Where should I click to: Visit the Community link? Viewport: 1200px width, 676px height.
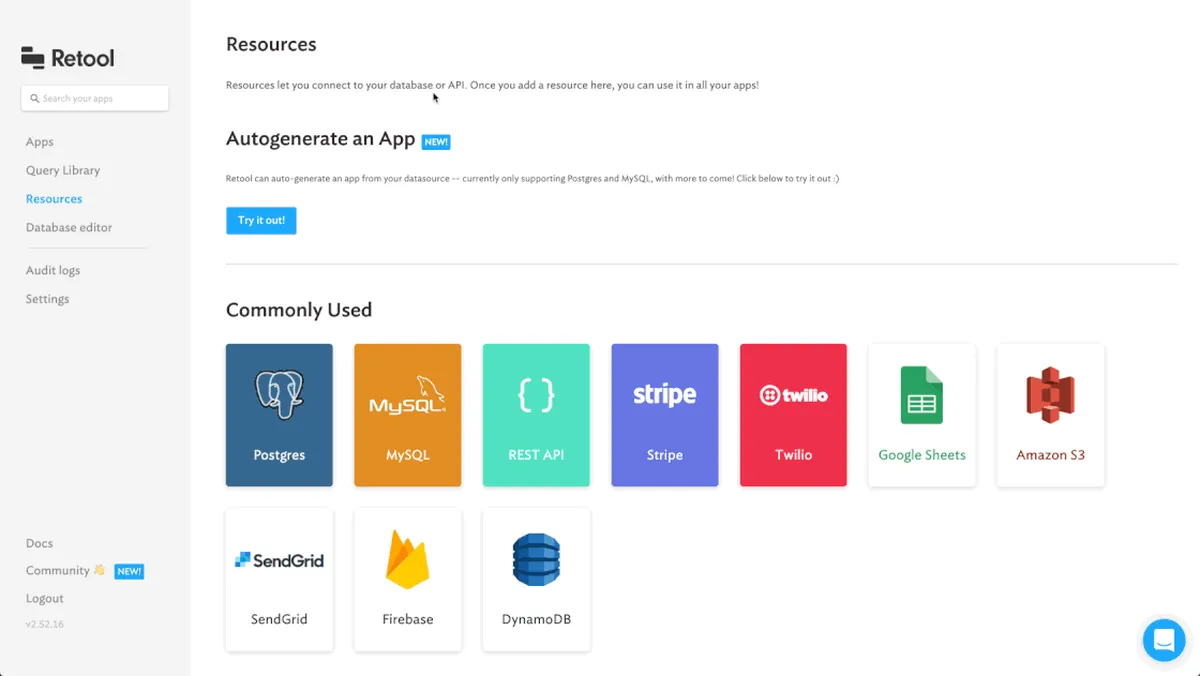(58, 571)
